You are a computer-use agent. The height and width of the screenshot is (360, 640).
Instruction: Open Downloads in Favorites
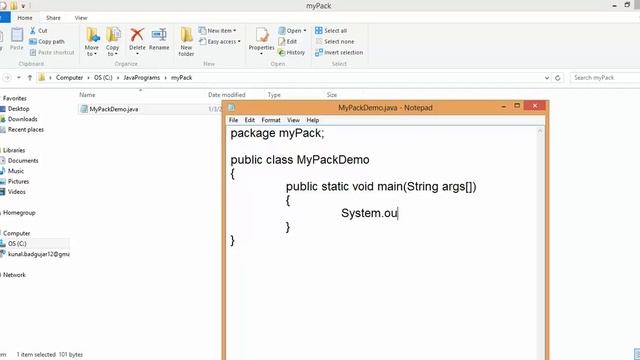click(22, 119)
